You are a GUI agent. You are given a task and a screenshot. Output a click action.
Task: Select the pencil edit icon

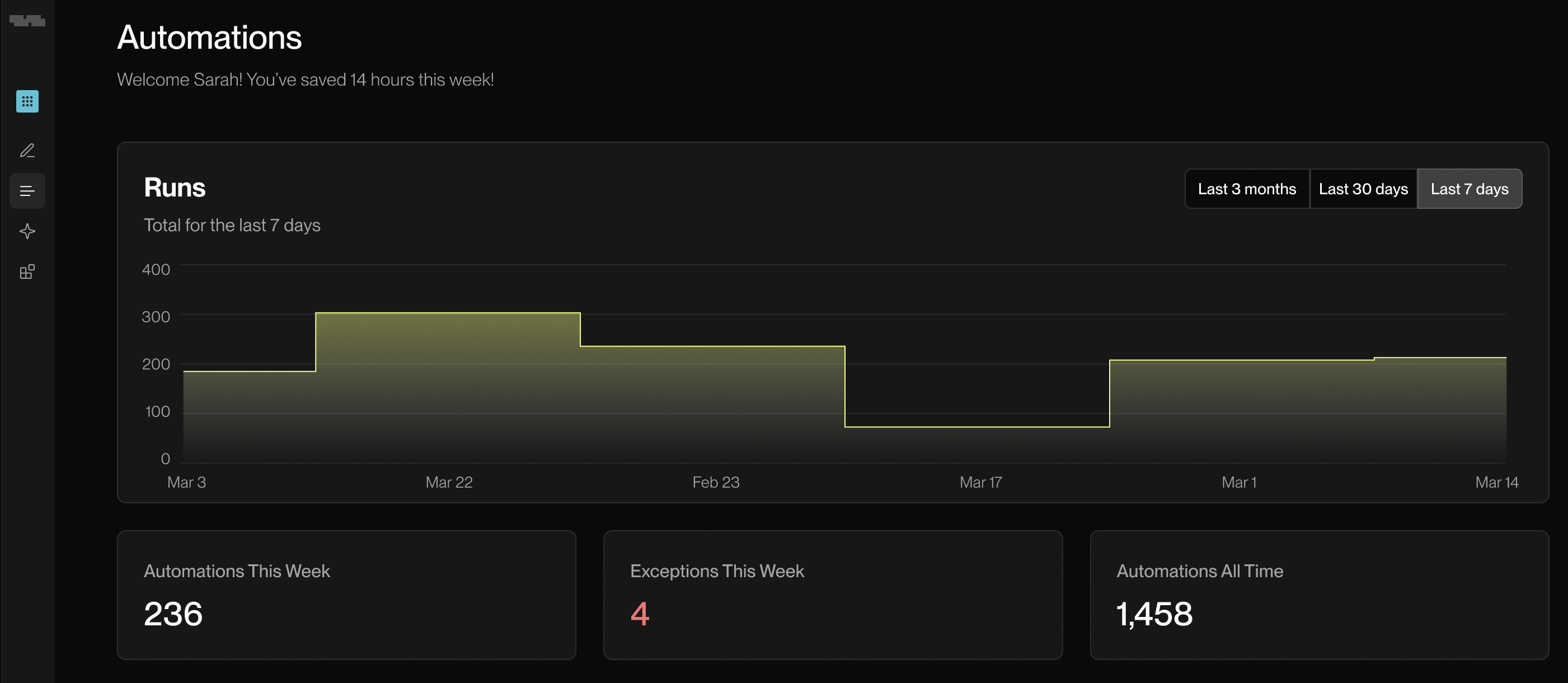pyautogui.click(x=27, y=151)
